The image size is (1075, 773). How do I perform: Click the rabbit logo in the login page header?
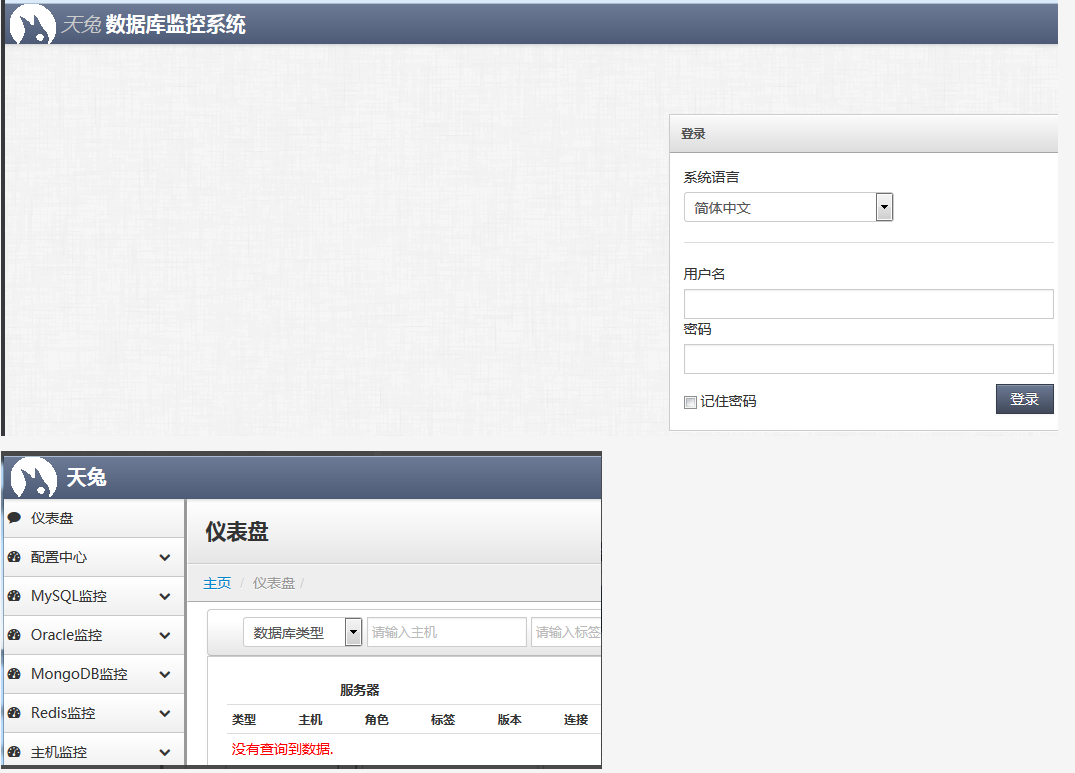(x=32, y=25)
